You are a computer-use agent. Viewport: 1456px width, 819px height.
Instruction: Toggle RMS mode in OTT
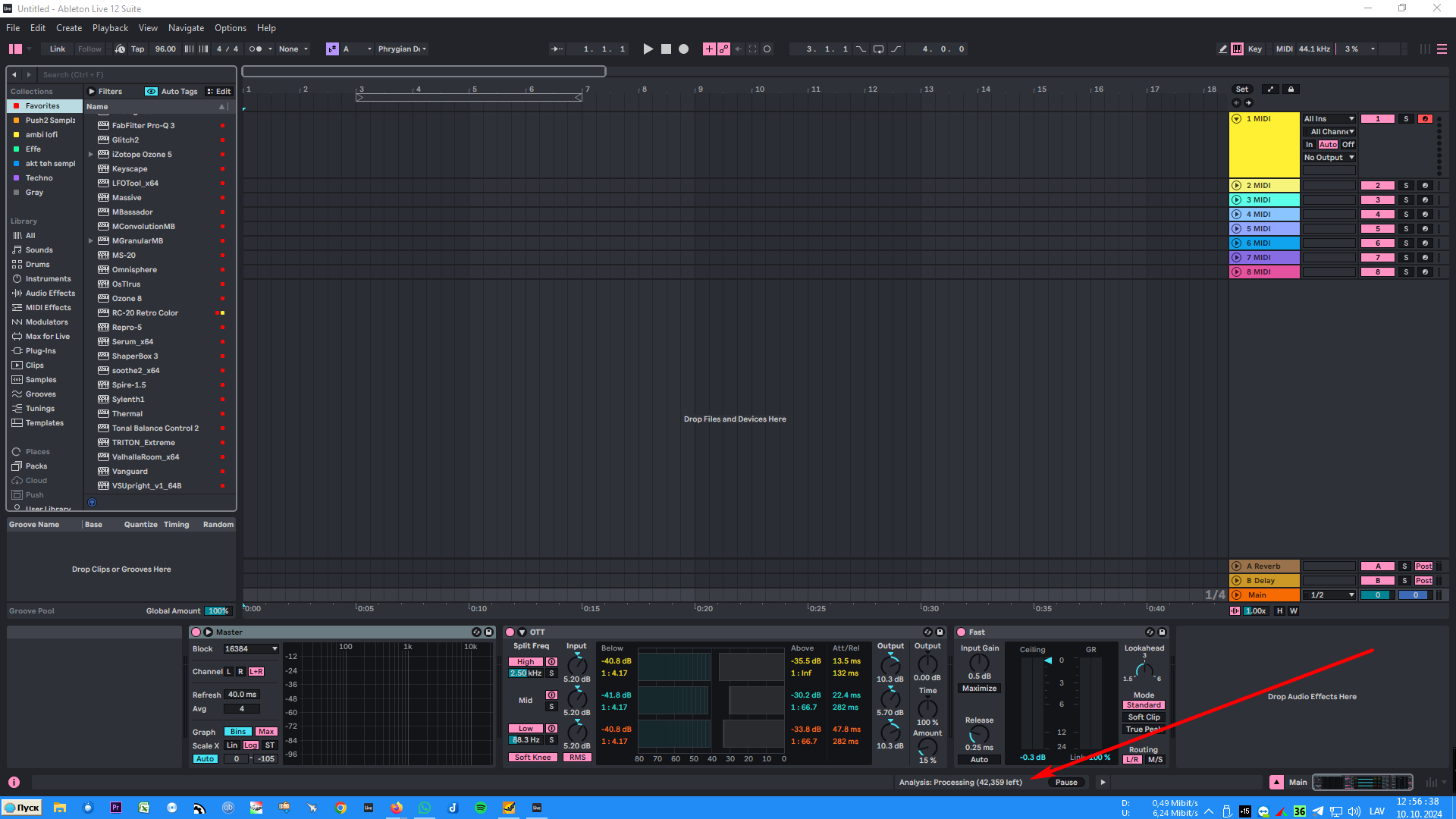pyautogui.click(x=577, y=758)
